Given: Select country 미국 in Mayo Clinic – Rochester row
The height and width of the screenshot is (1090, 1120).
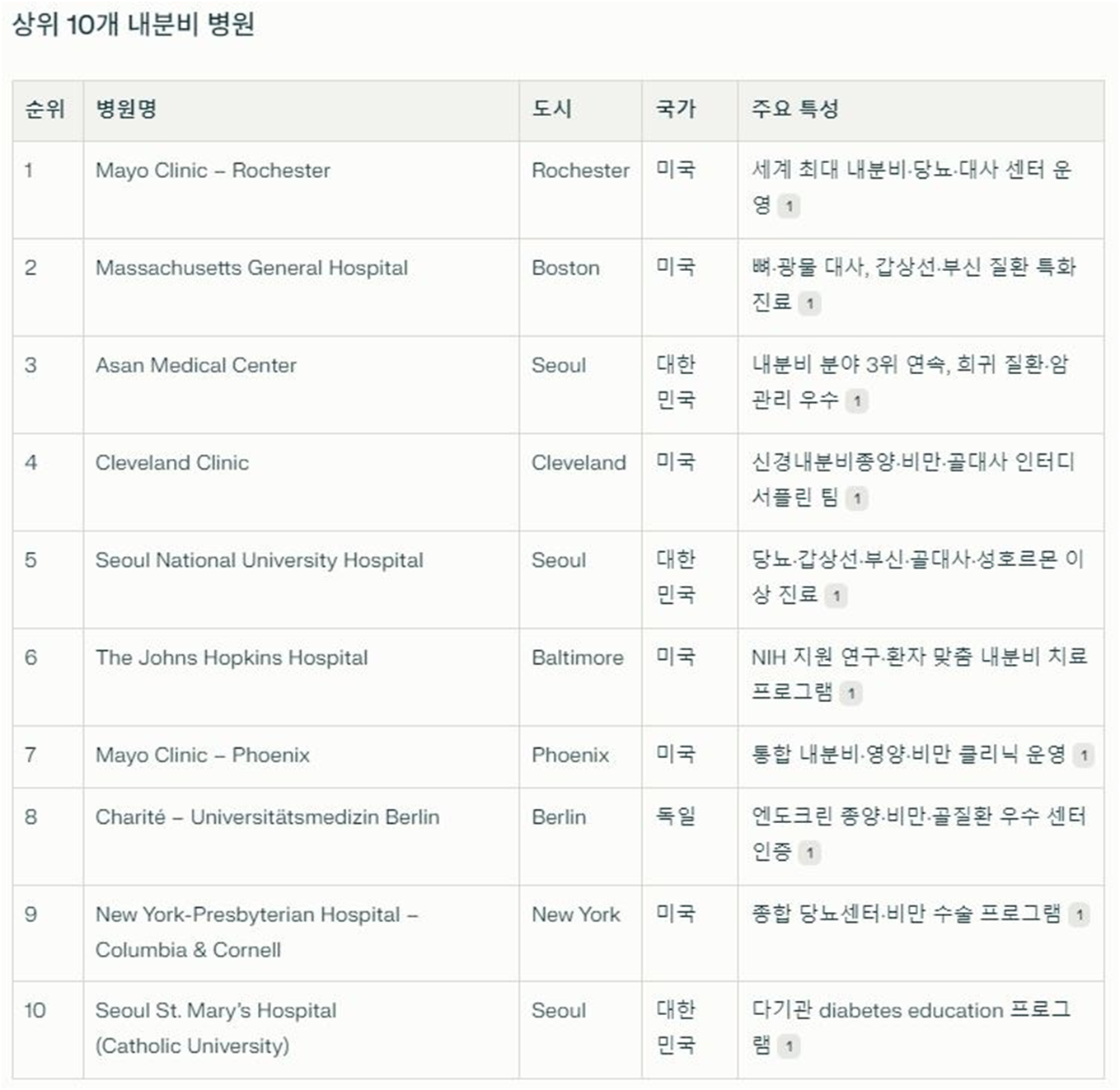Looking at the screenshot, I should [676, 170].
